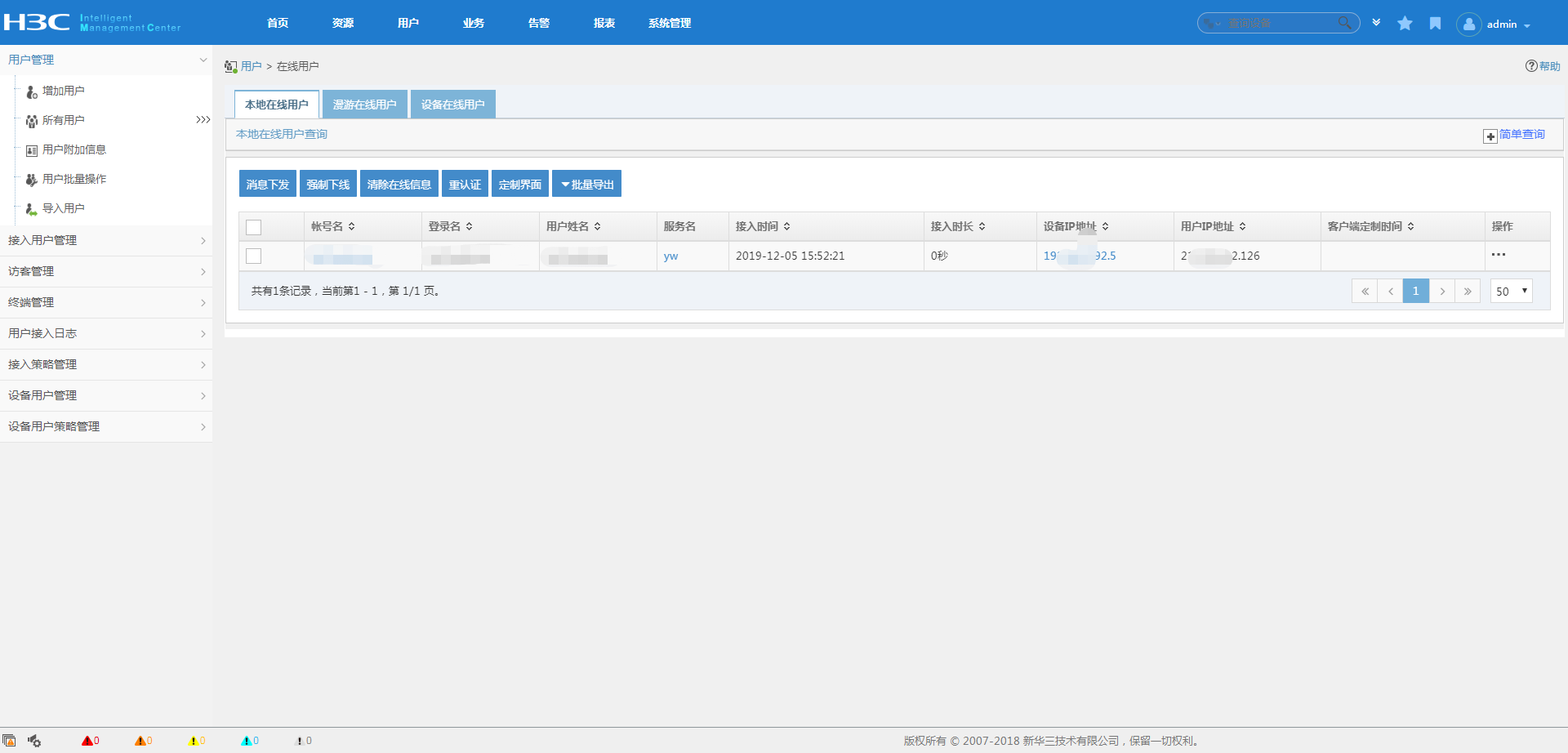Tick the checkbox of the yw row

click(x=254, y=256)
